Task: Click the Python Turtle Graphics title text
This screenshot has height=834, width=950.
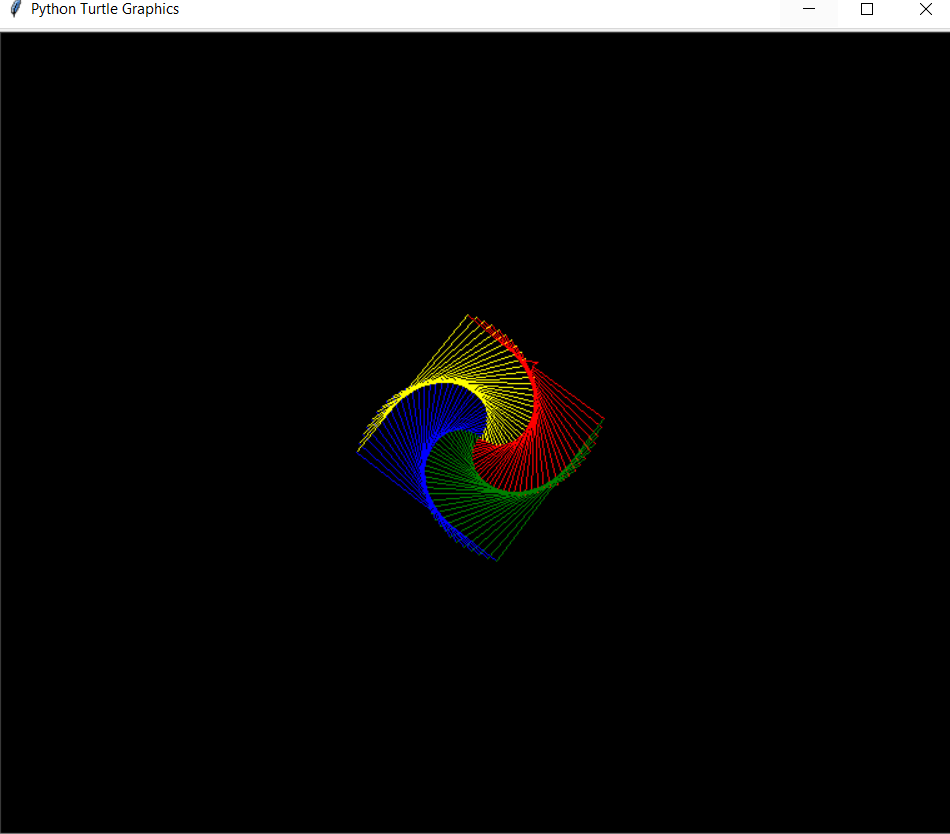Action: (105, 9)
